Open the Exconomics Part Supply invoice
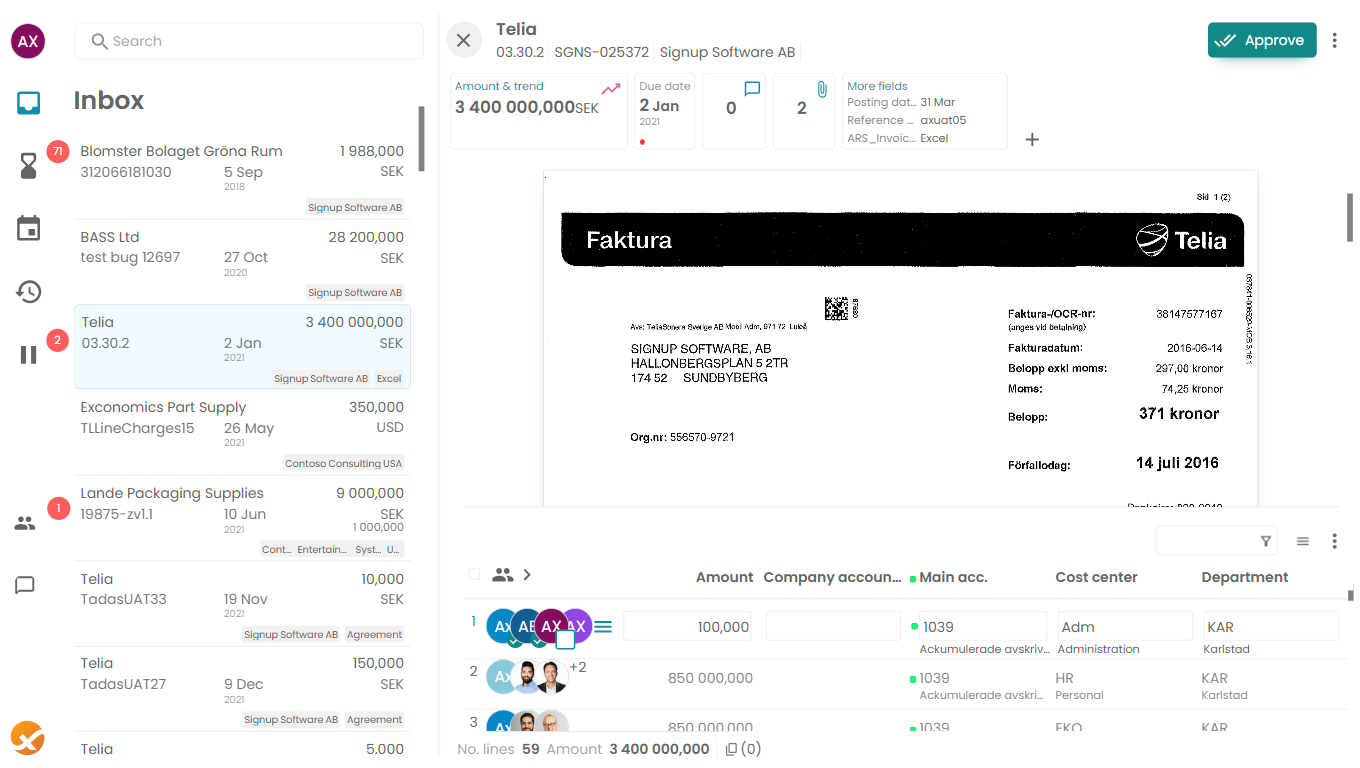This screenshot has width=1360, height=768. (x=242, y=433)
